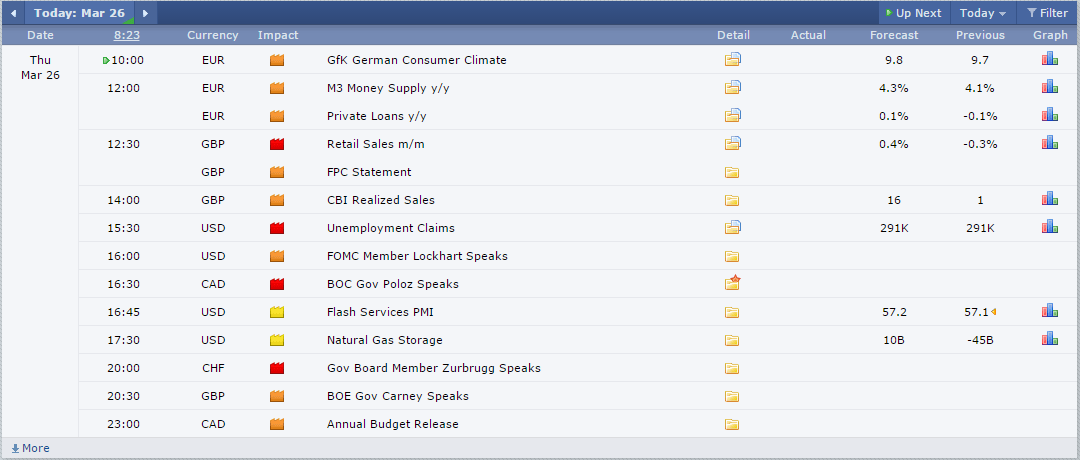Click the red impact icon for Unemployment Claims
The width and height of the screenshot is (1080, 460).
point(277,228)
